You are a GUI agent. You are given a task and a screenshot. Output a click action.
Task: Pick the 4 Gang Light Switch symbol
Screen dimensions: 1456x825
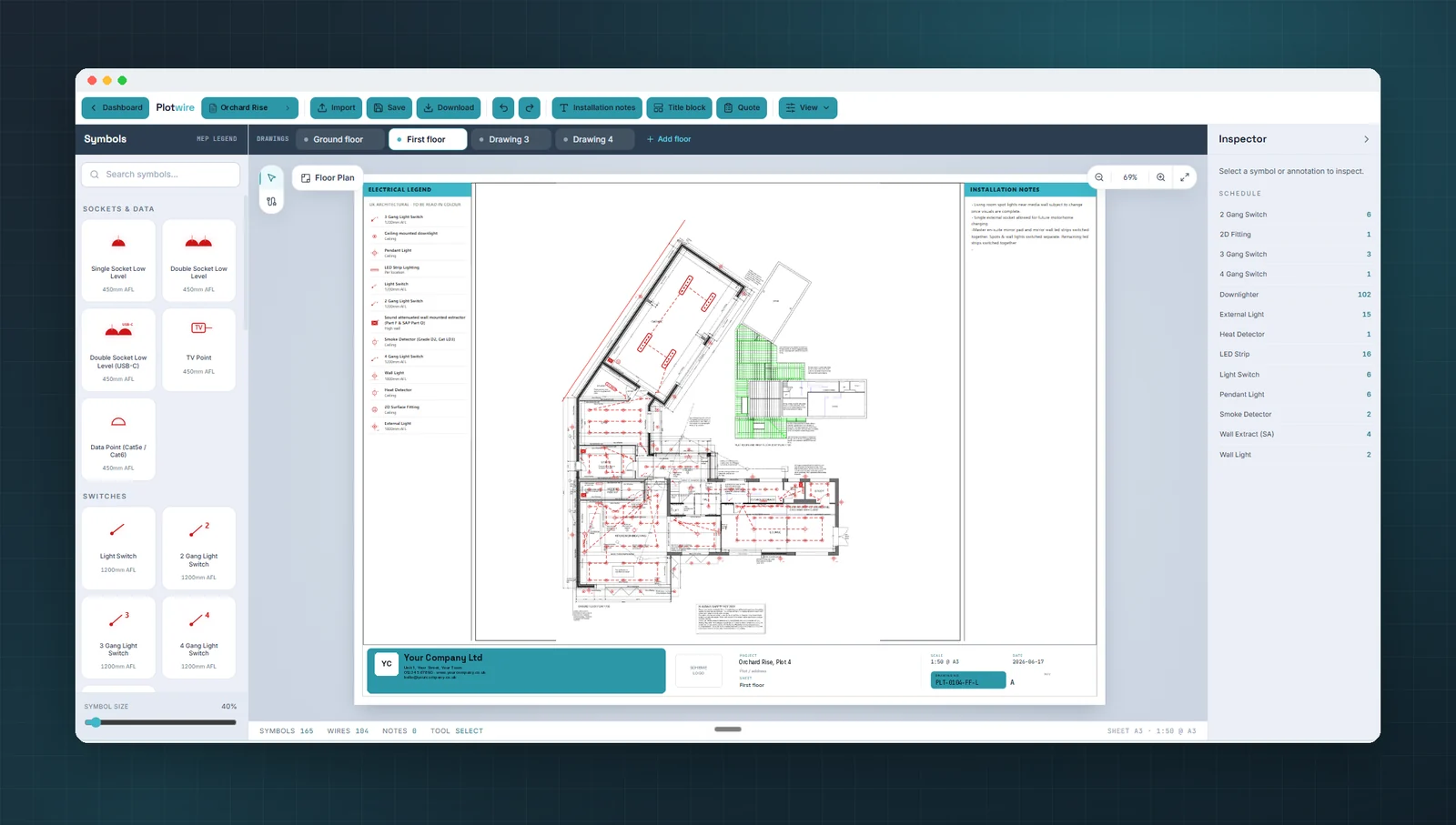(x=198, y=638)
